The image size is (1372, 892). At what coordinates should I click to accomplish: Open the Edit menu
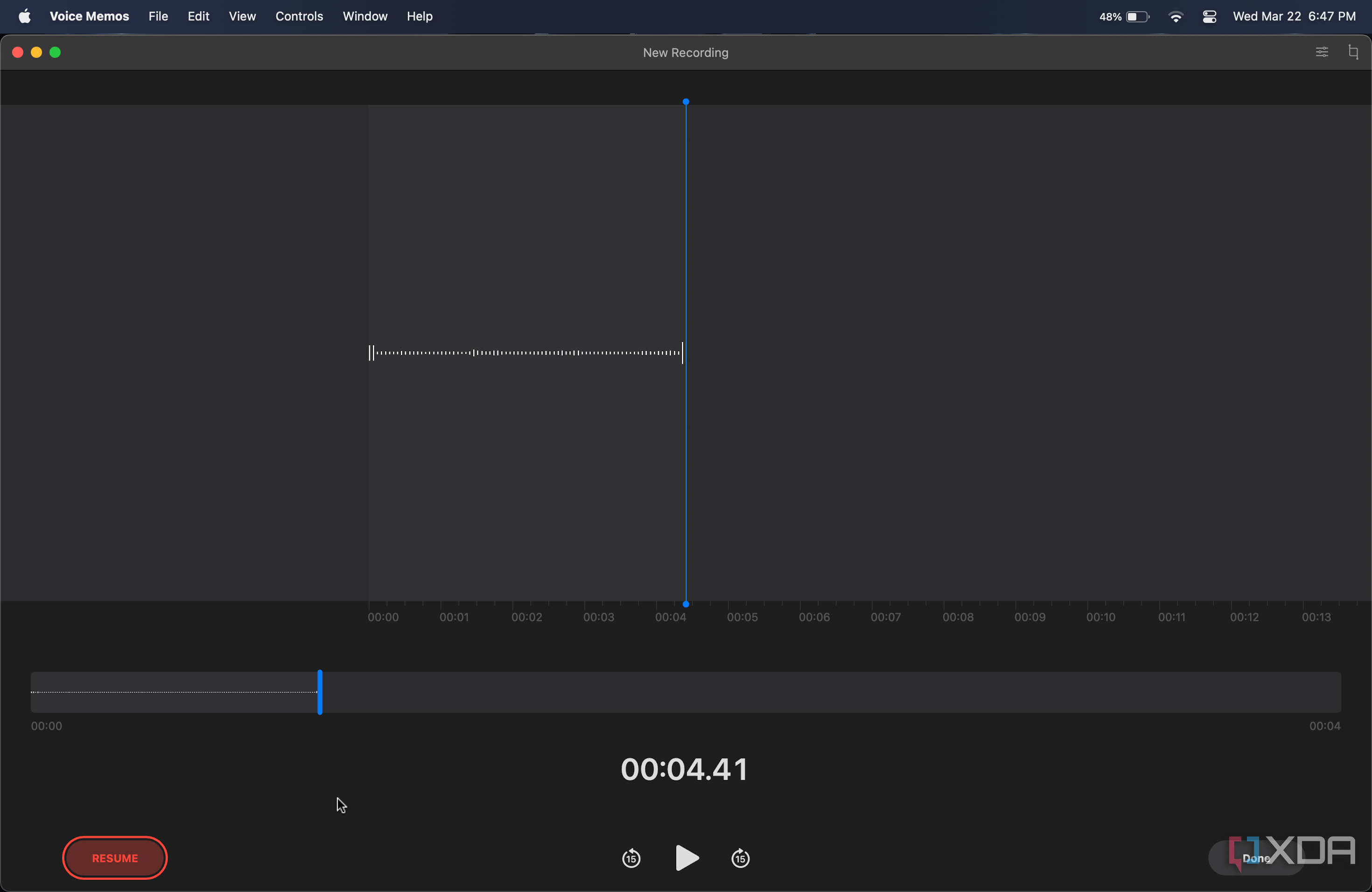(198, 16)
